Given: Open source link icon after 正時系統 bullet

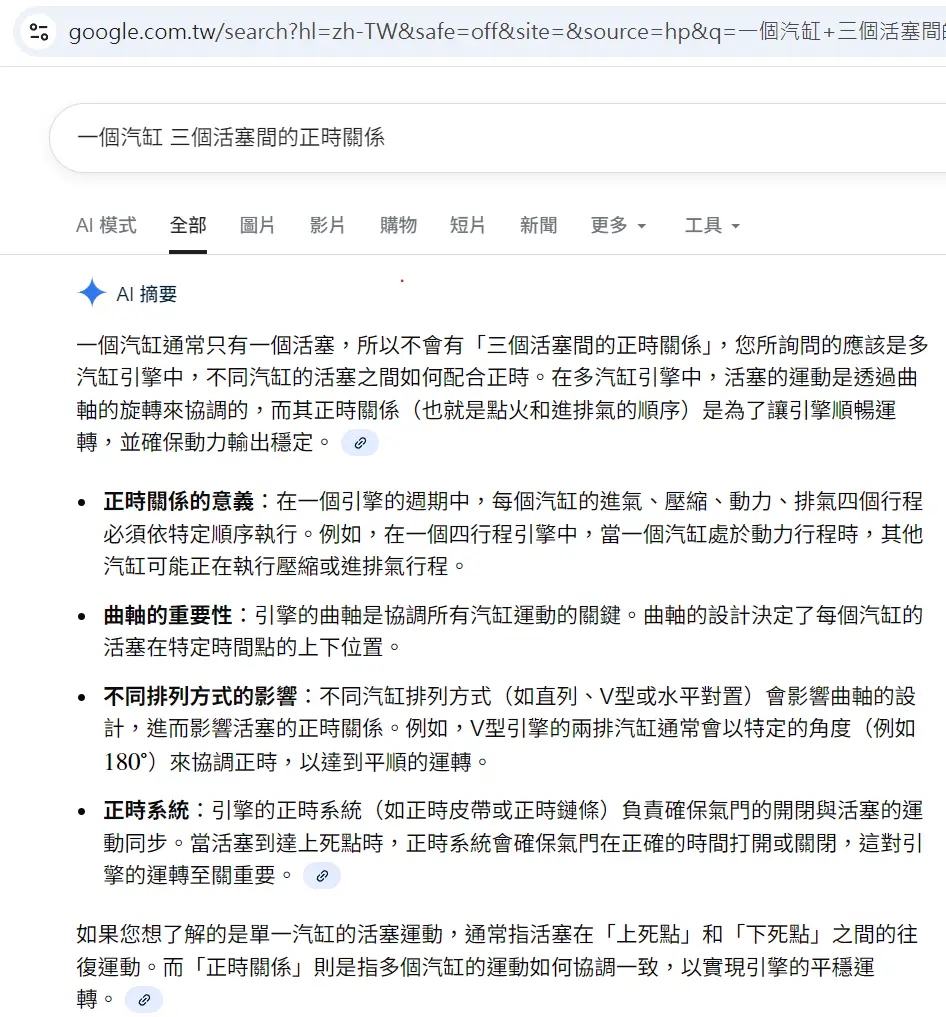Looking at the screenshot, I should (322, 876).
